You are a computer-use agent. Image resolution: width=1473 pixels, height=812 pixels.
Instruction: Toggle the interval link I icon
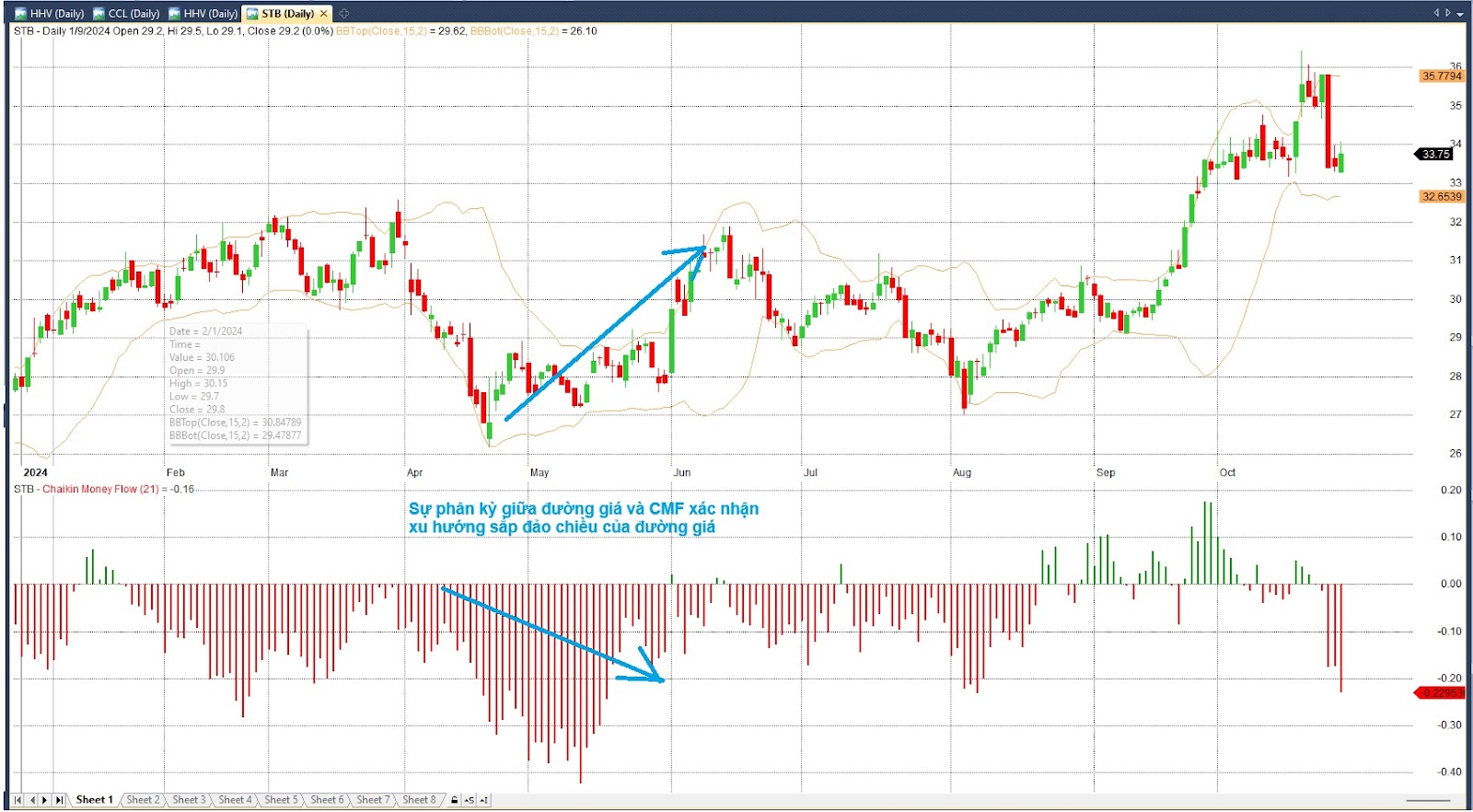click(484, 800)
